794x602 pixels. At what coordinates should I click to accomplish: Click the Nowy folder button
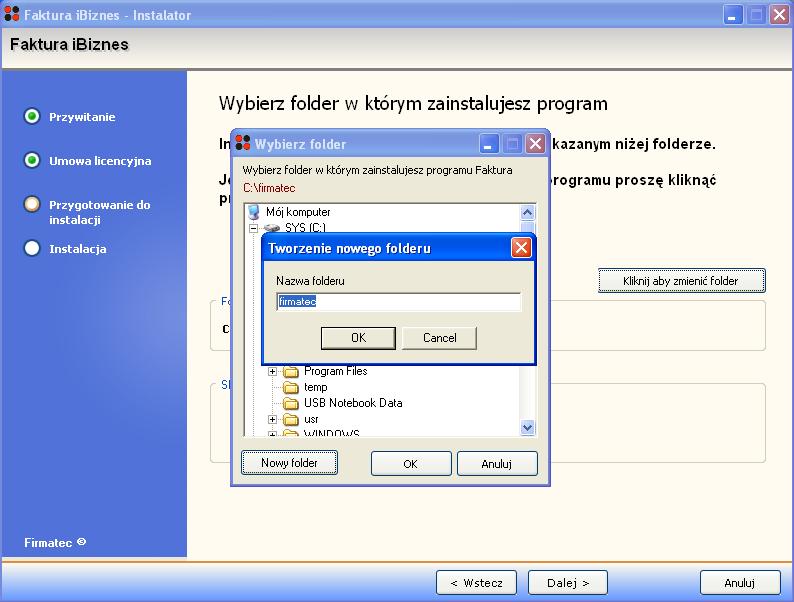click(289, 463)
